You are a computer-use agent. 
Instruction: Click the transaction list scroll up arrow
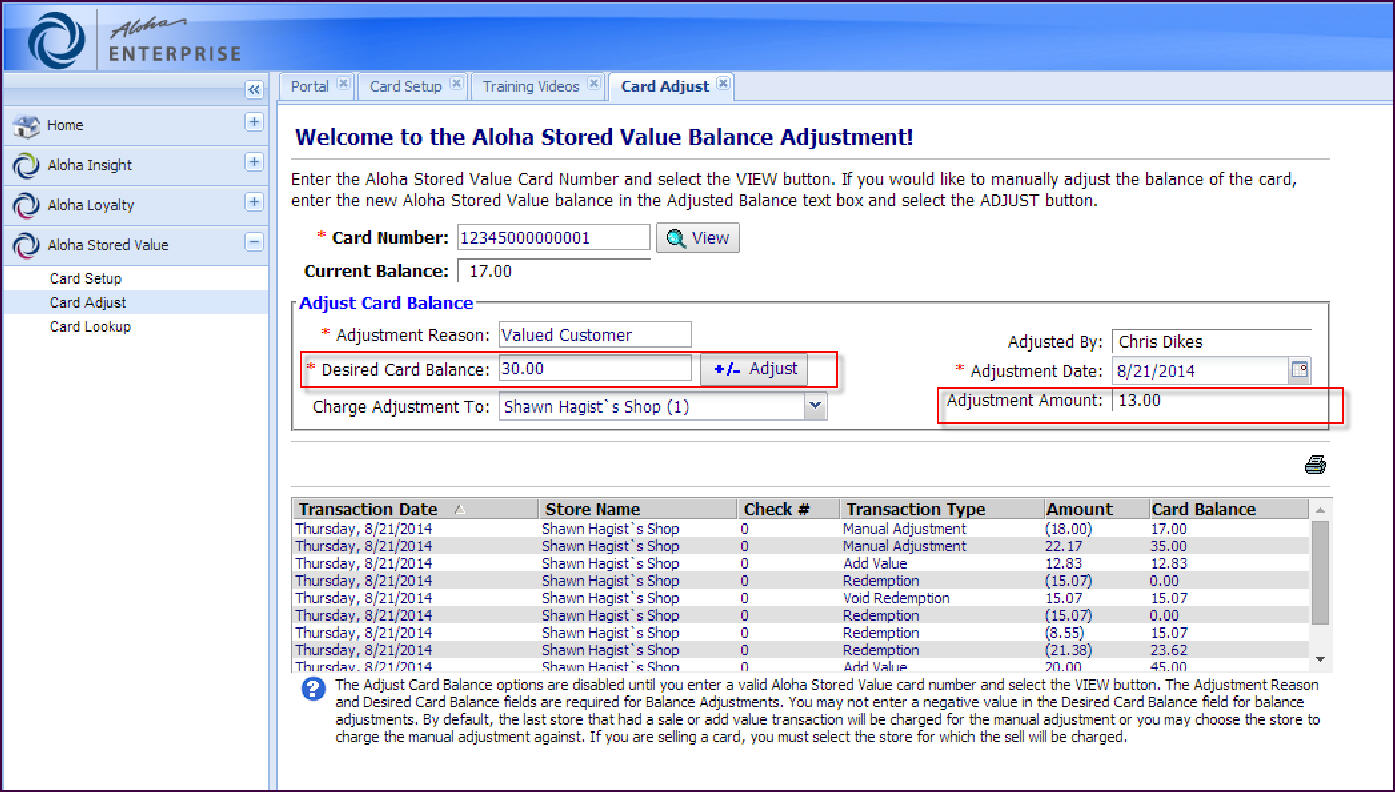coord(1320,508)
